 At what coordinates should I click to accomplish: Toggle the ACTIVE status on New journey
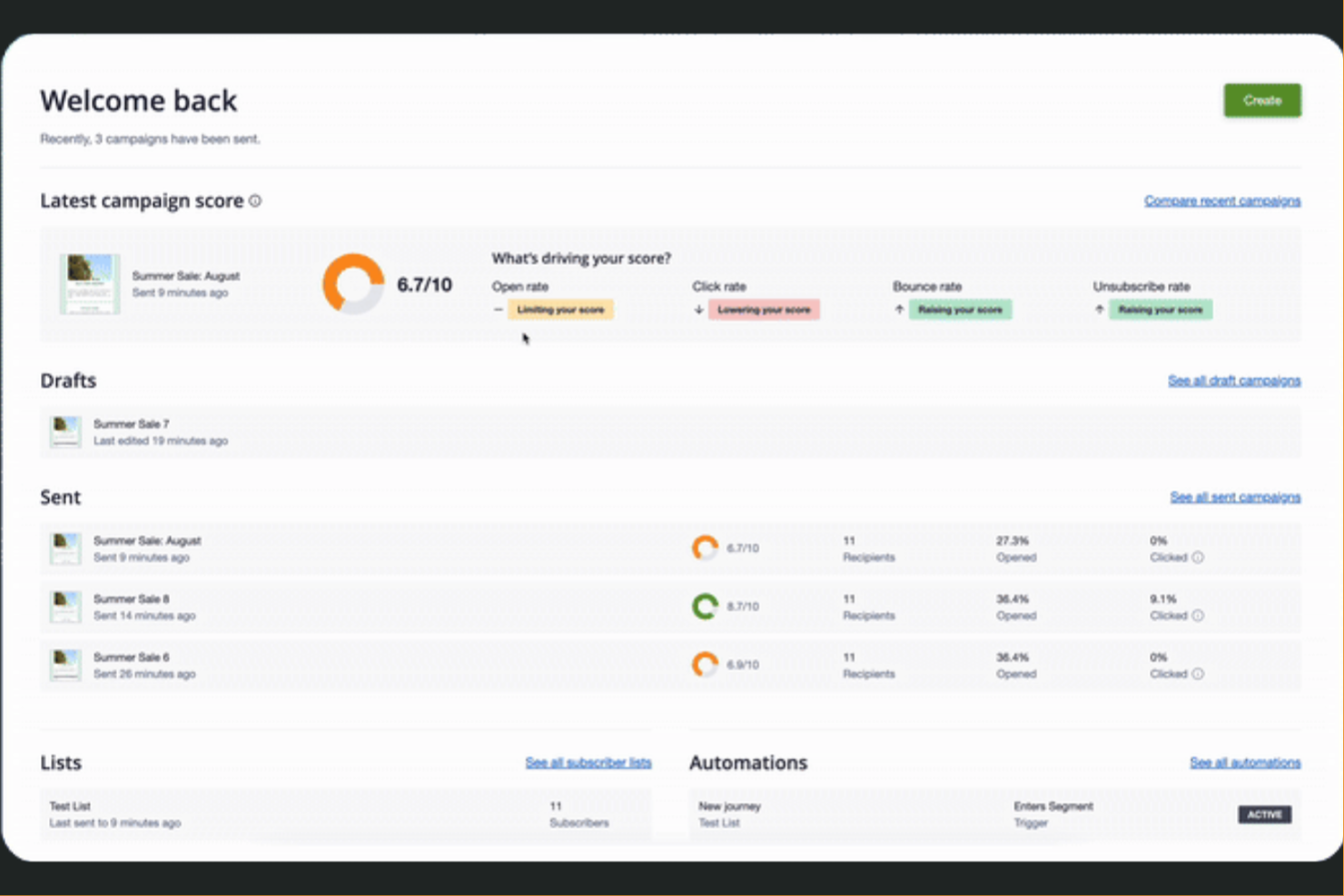point(1264,814)
